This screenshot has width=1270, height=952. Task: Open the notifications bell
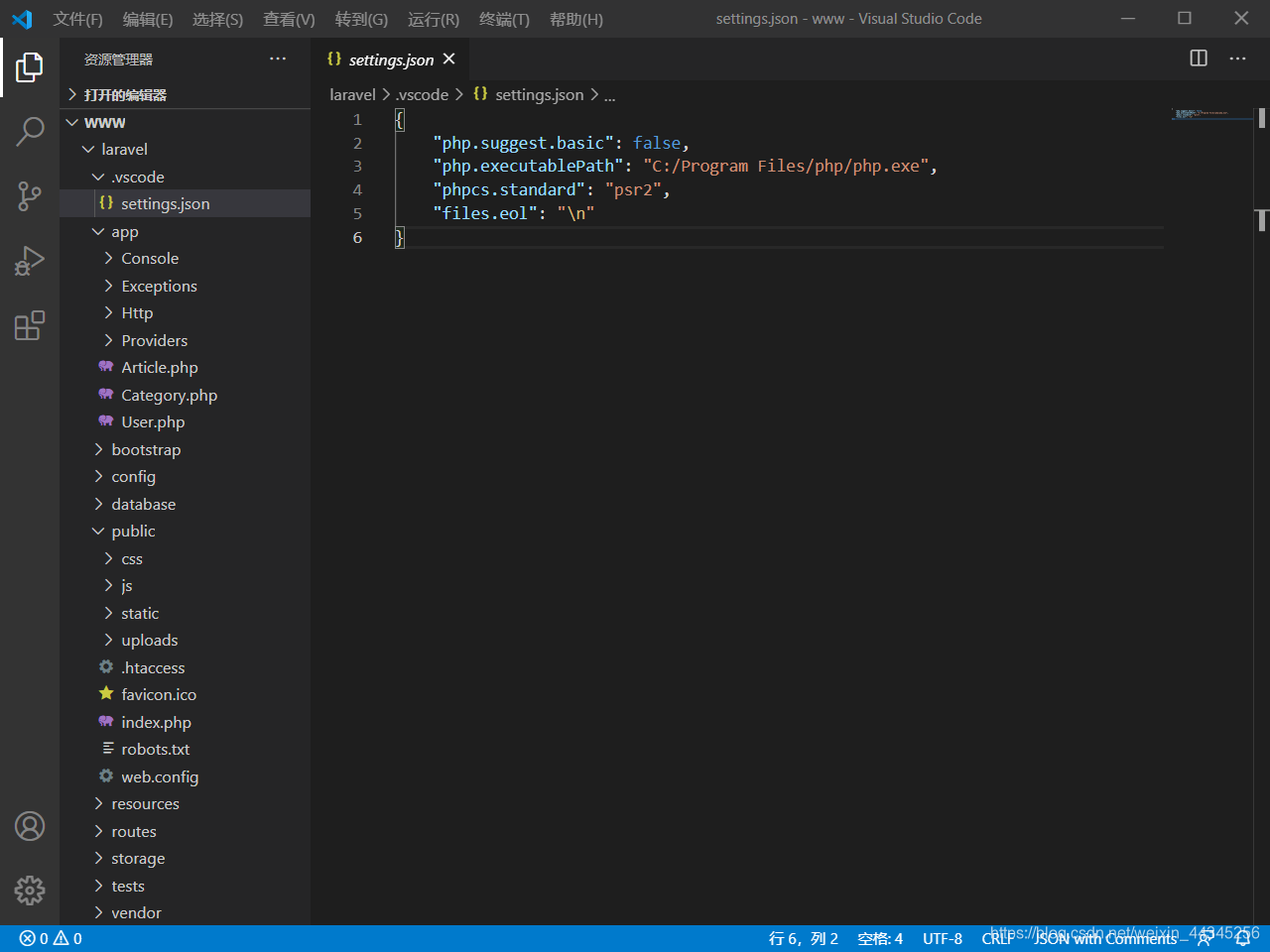(1242, 938)
